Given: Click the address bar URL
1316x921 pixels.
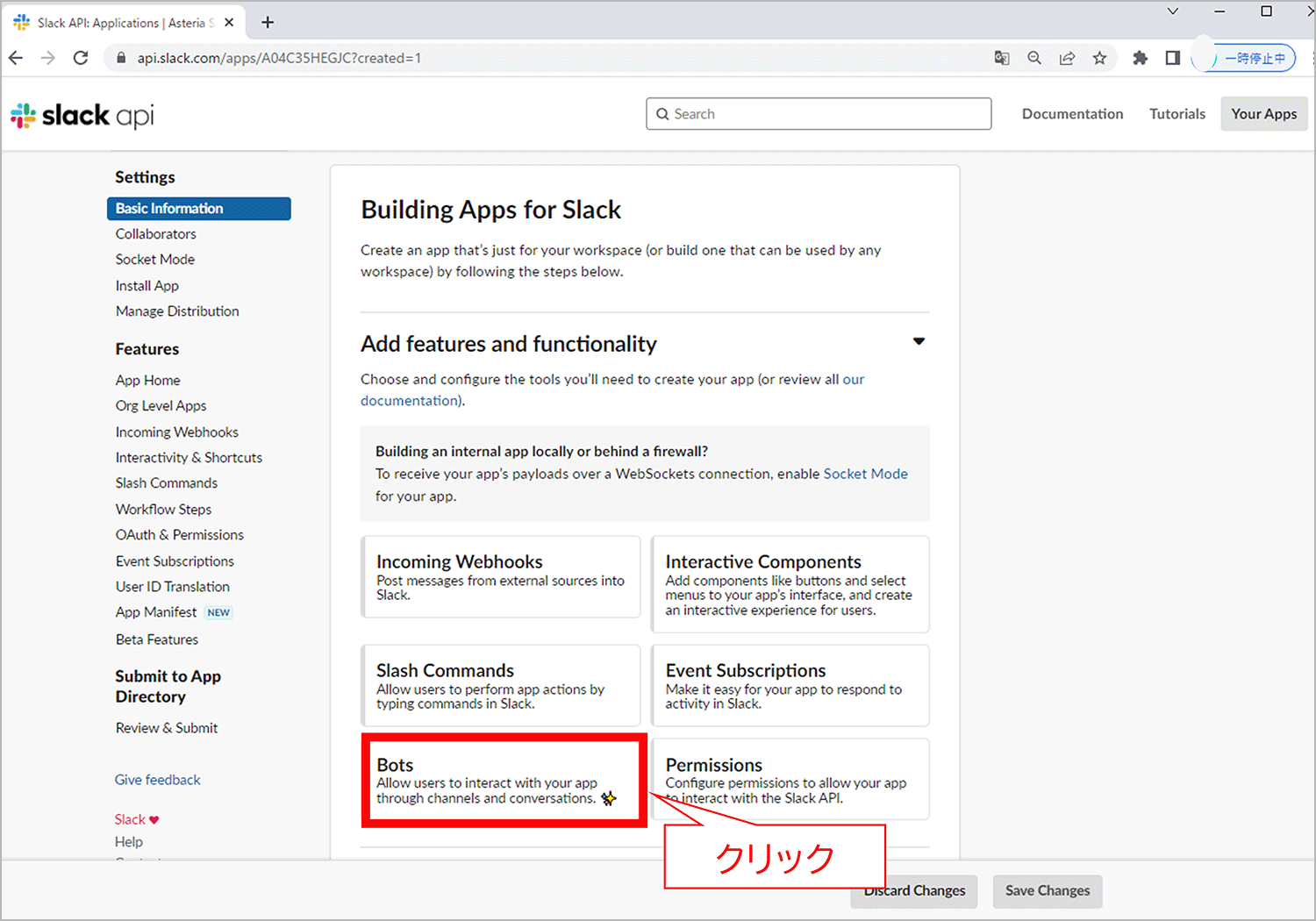Looking at the screenshot, I should tap(279, 58).
